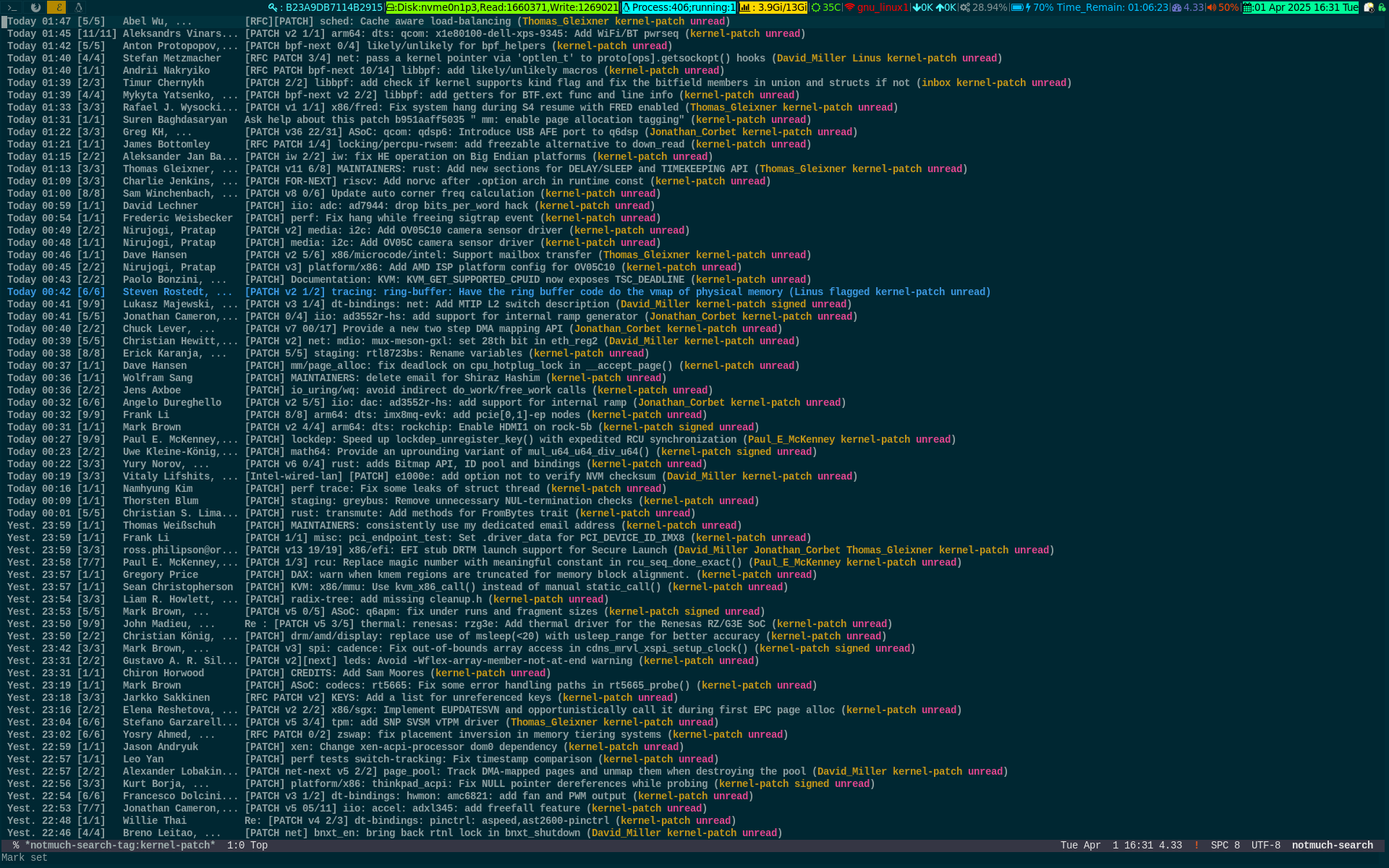Open Aleksandrs Vinars arm64 dts dell-xps thread

[x=406, y=33]
